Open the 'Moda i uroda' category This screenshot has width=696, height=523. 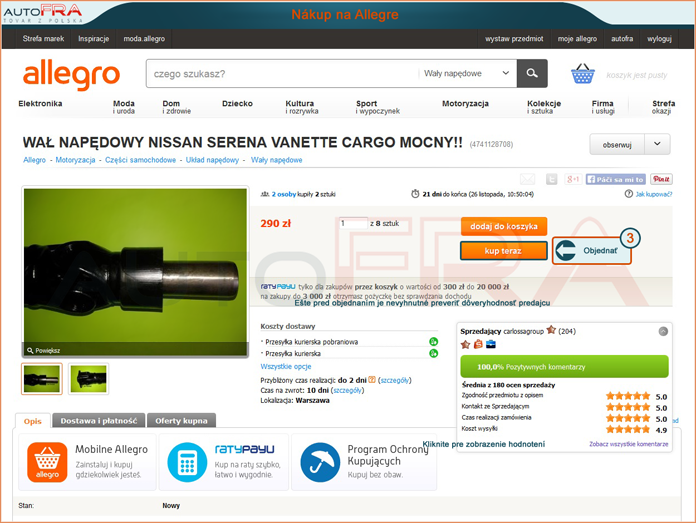[123, 107]
